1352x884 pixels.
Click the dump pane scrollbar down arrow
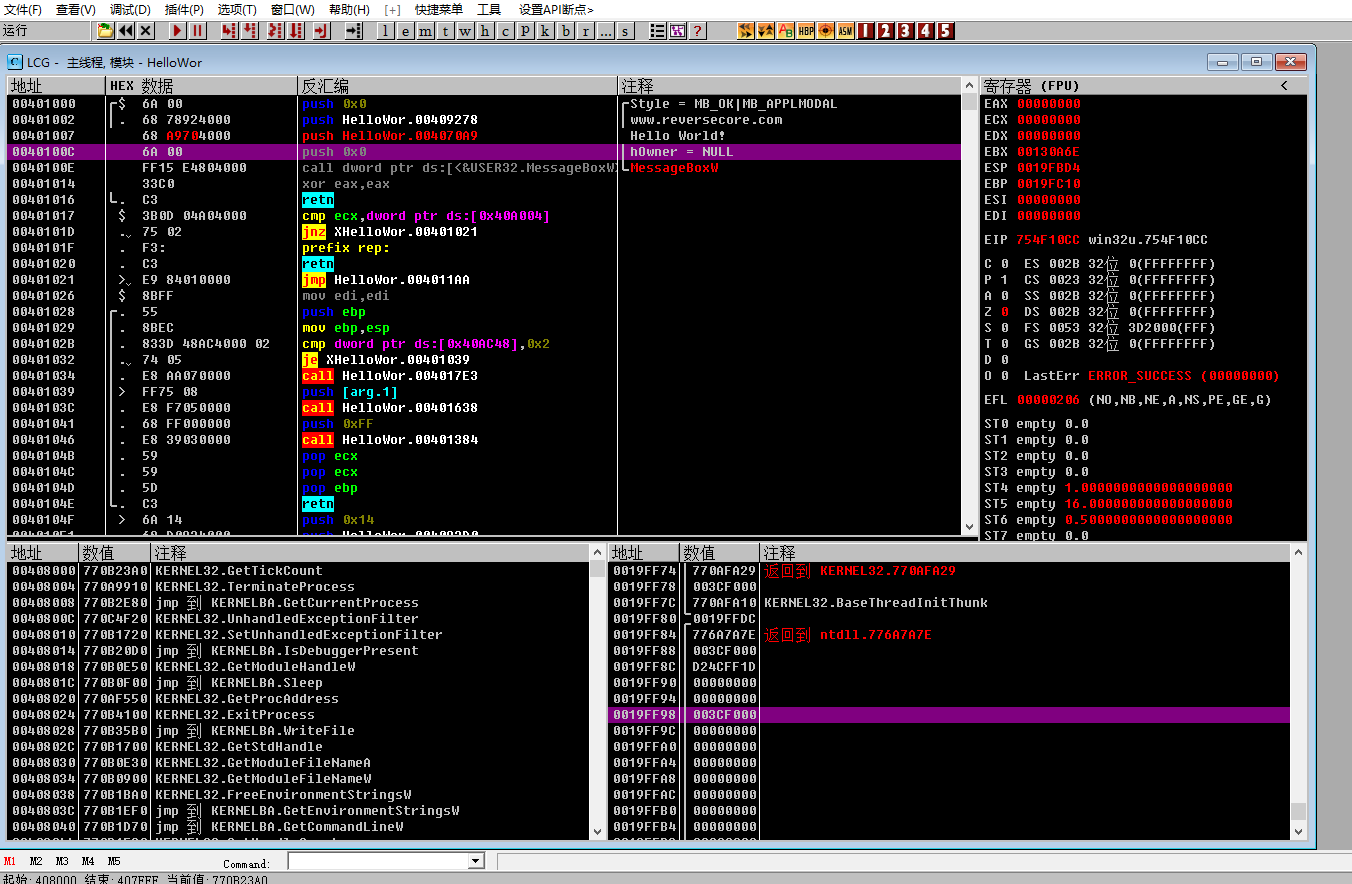598,831
